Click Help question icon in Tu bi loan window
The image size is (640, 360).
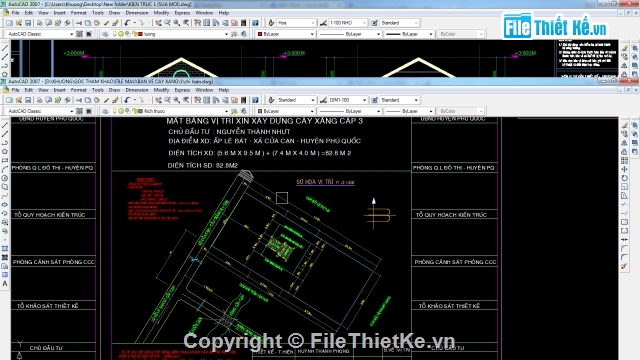(x=255, y=100)
